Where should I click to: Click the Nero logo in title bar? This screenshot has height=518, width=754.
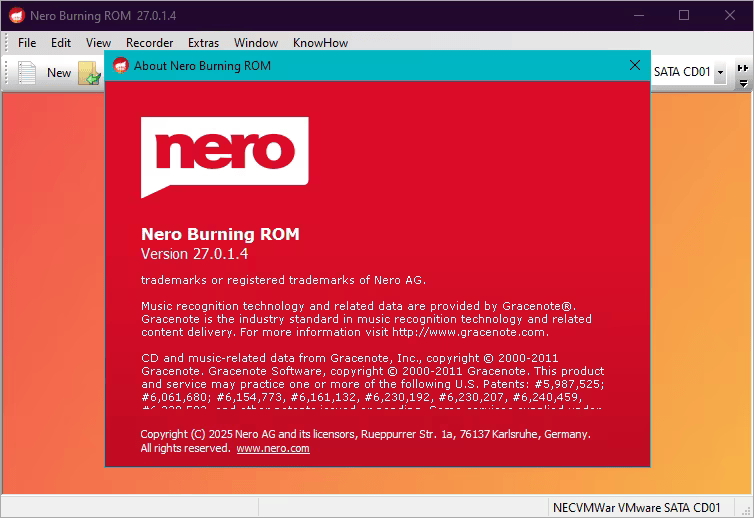click(x=16, y=15)
